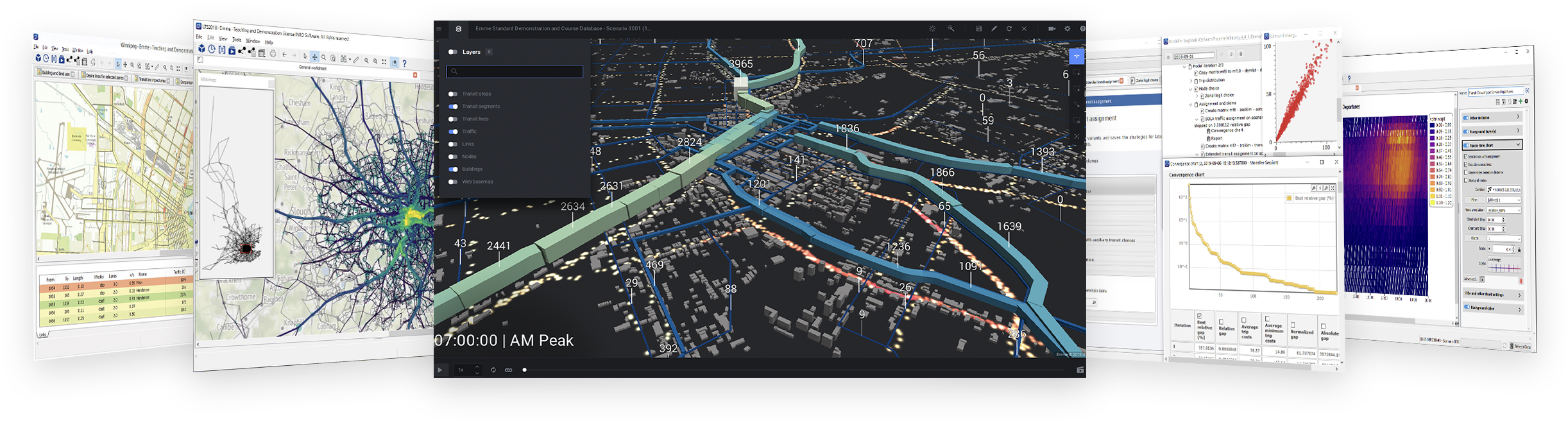Switch to the Transit line impact area tab
Viewport: 1568px width, 421px height.
tap(153, 80)
